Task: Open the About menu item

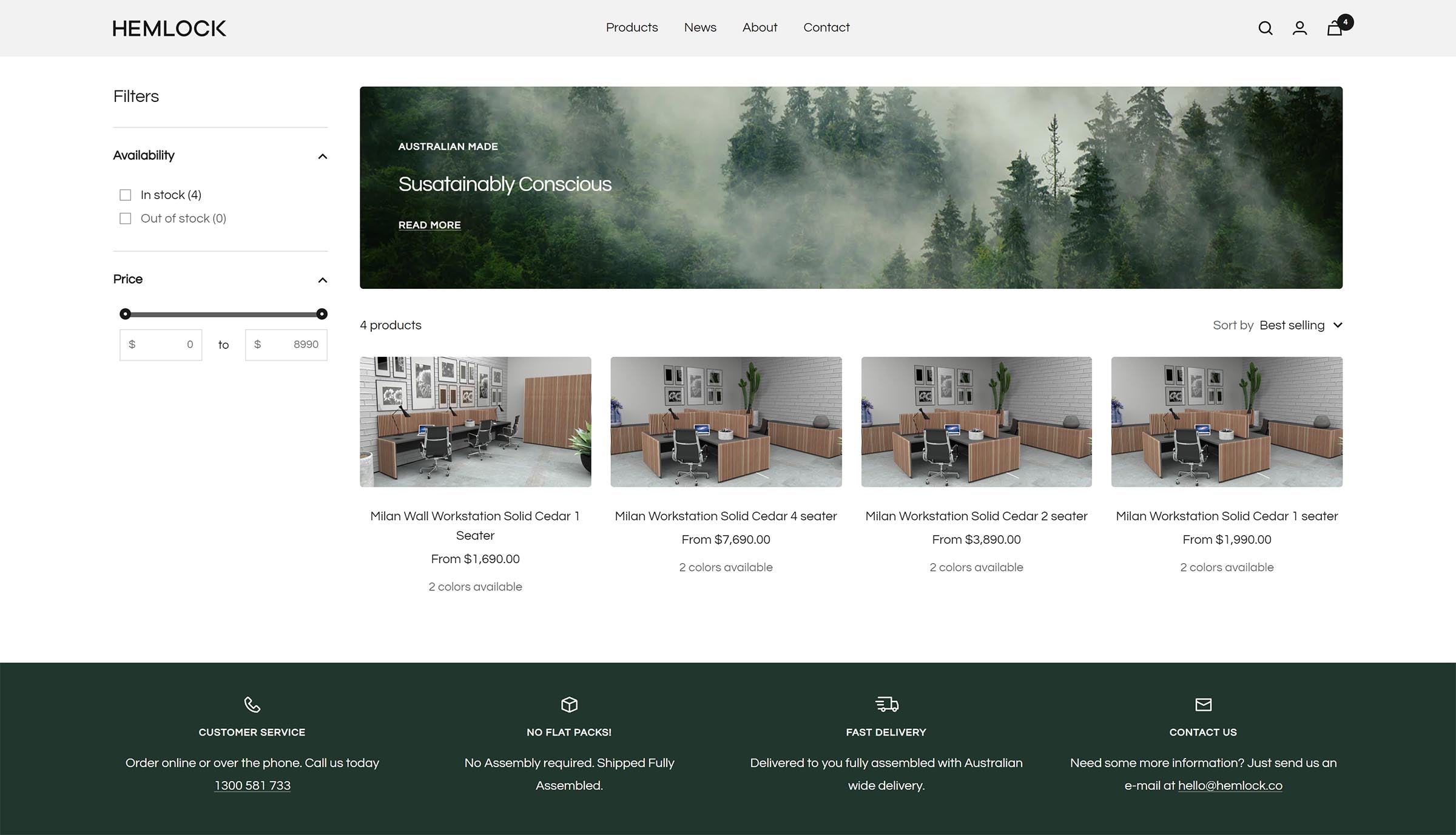Action: click(760, 27)
